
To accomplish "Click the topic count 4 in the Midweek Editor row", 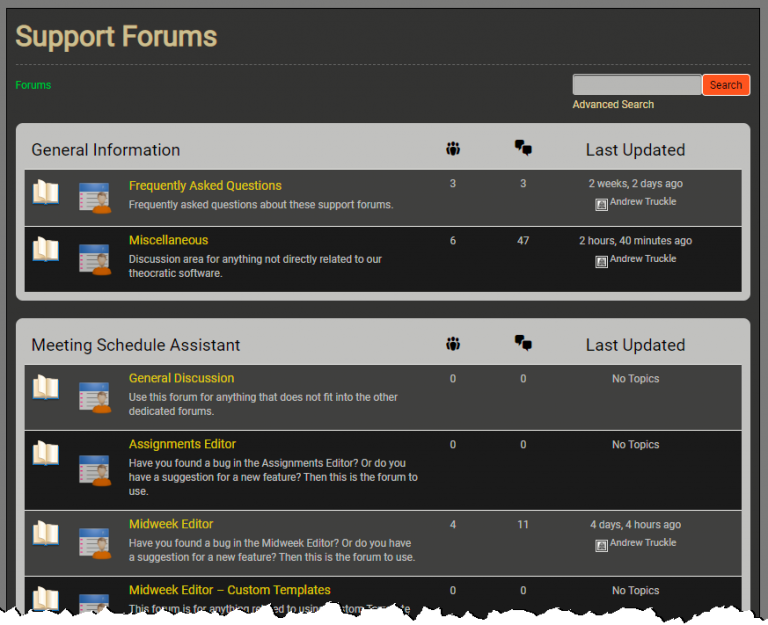I will [453, 525].
